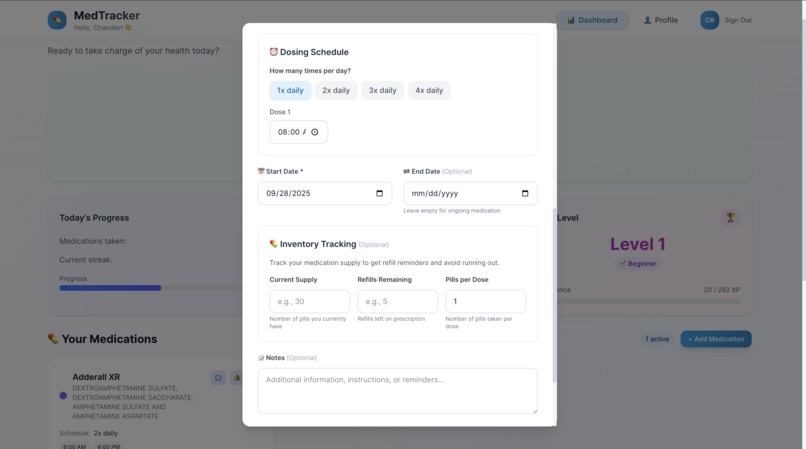Click the 'How many times per day?' label
This screenshot has width=806, height=449.
click(x=310, y=71)
